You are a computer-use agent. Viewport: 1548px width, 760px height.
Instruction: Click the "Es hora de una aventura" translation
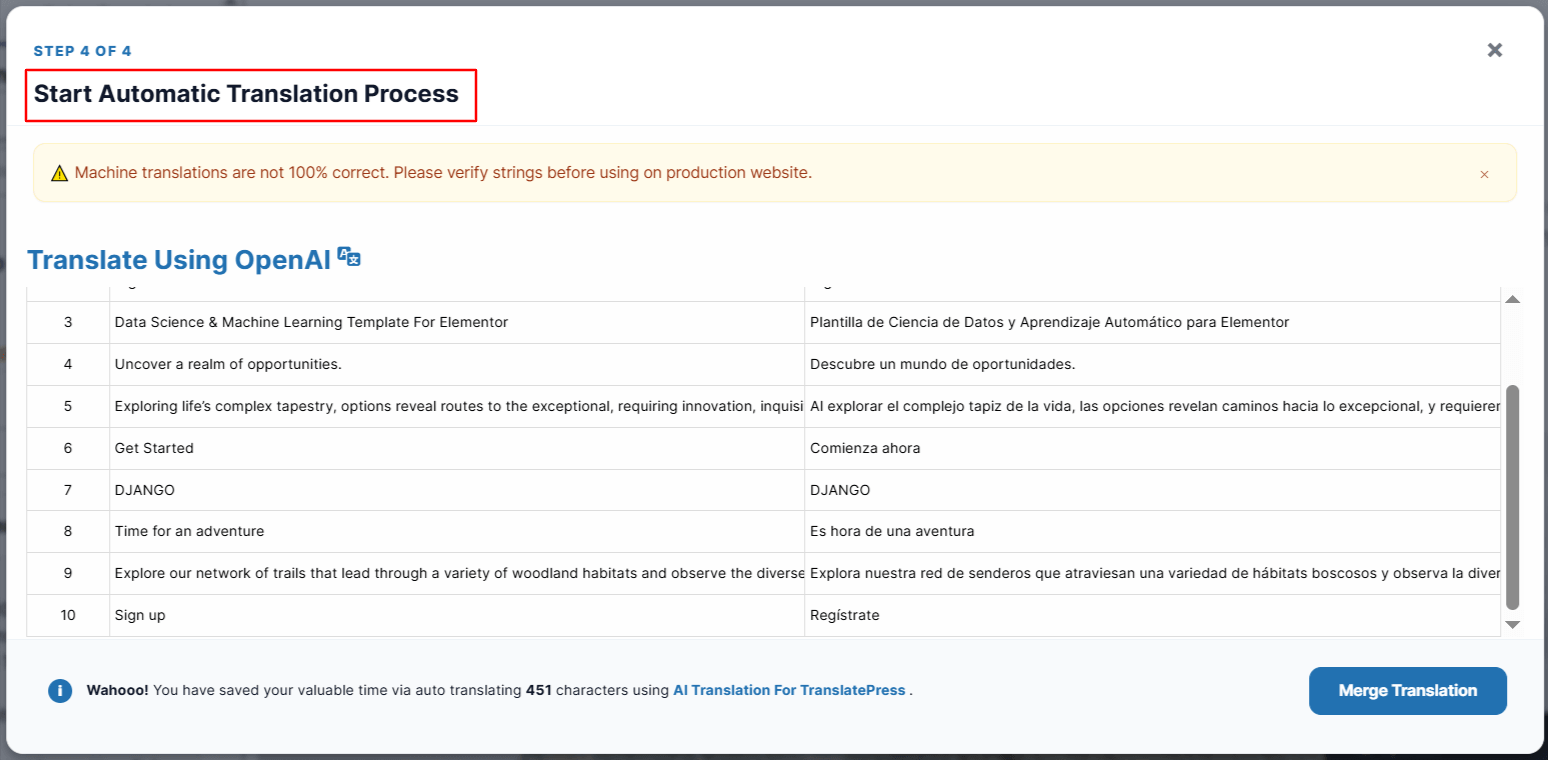pos(892,531)
